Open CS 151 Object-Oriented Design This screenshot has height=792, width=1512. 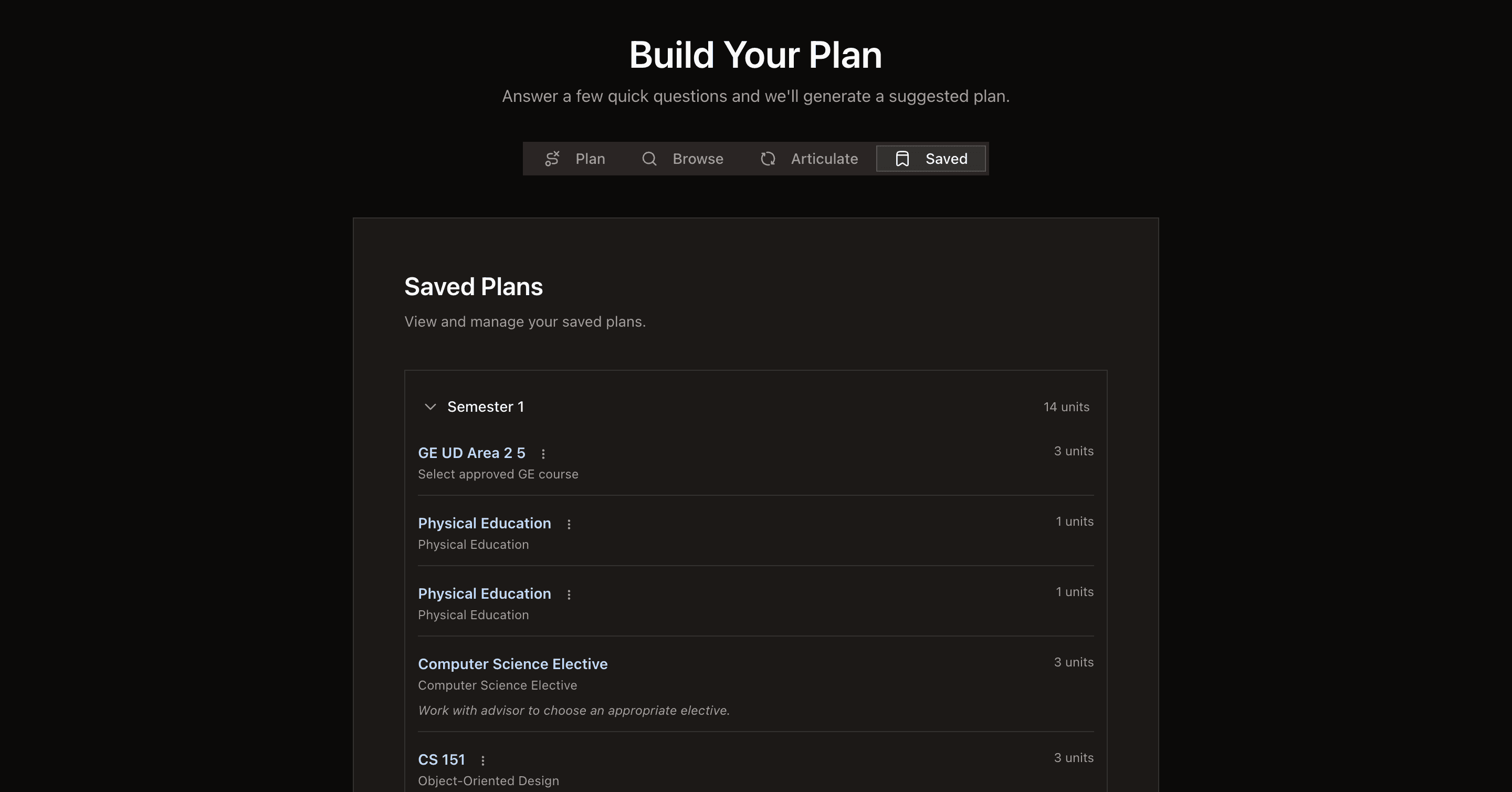pyautogui.click(x=442, y=759)
